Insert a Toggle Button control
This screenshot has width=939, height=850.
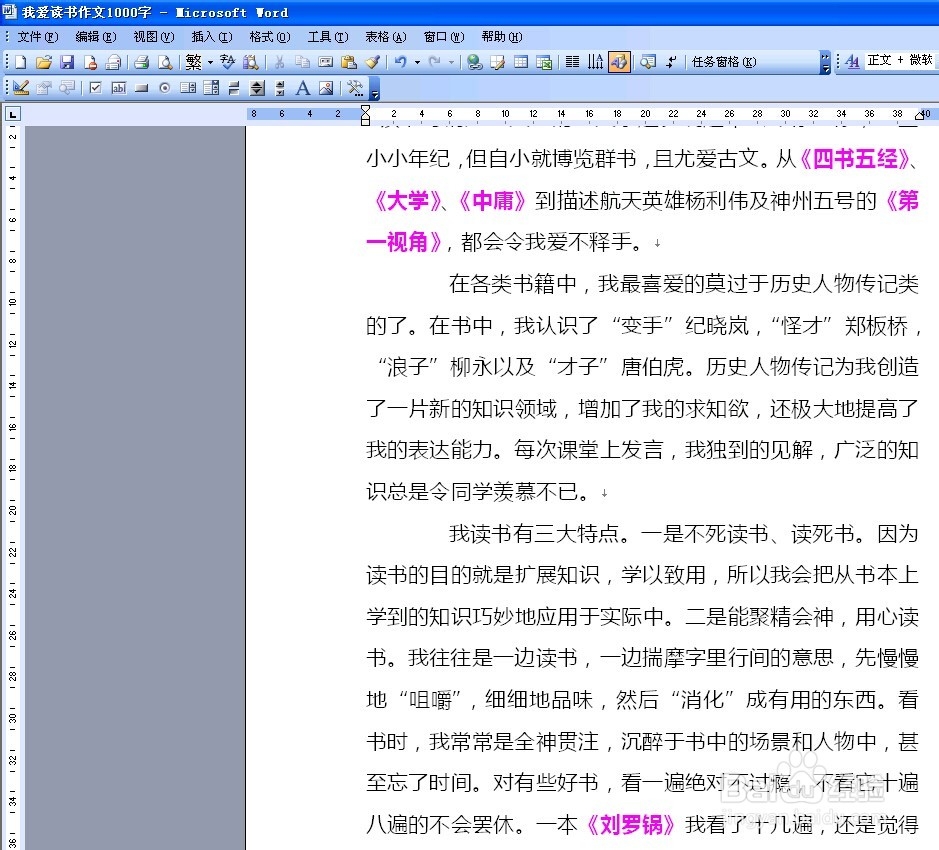pyautogui.click(x=234, y=88)
